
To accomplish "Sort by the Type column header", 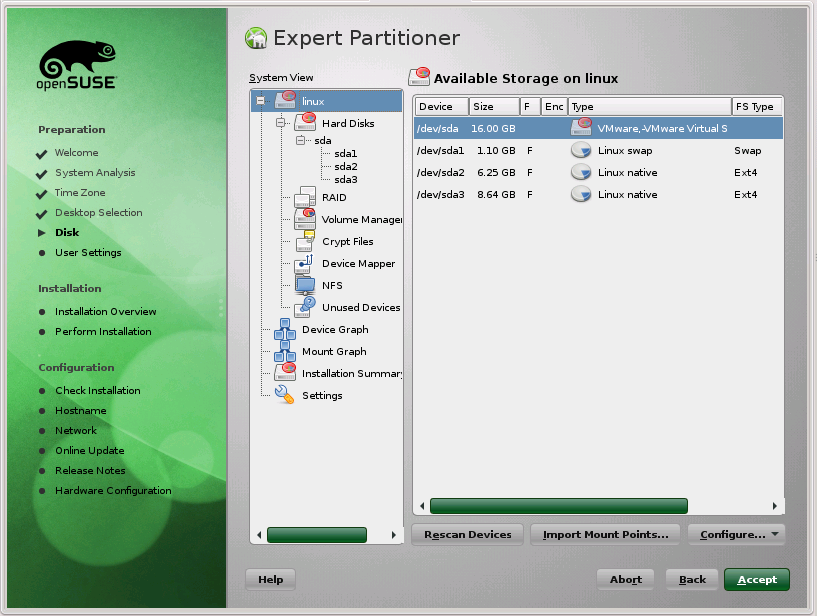I will coord(650,106).
